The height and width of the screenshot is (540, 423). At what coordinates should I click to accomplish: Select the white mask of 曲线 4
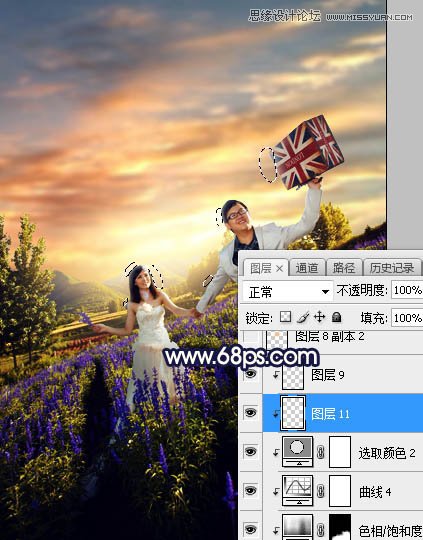[340, 491]
